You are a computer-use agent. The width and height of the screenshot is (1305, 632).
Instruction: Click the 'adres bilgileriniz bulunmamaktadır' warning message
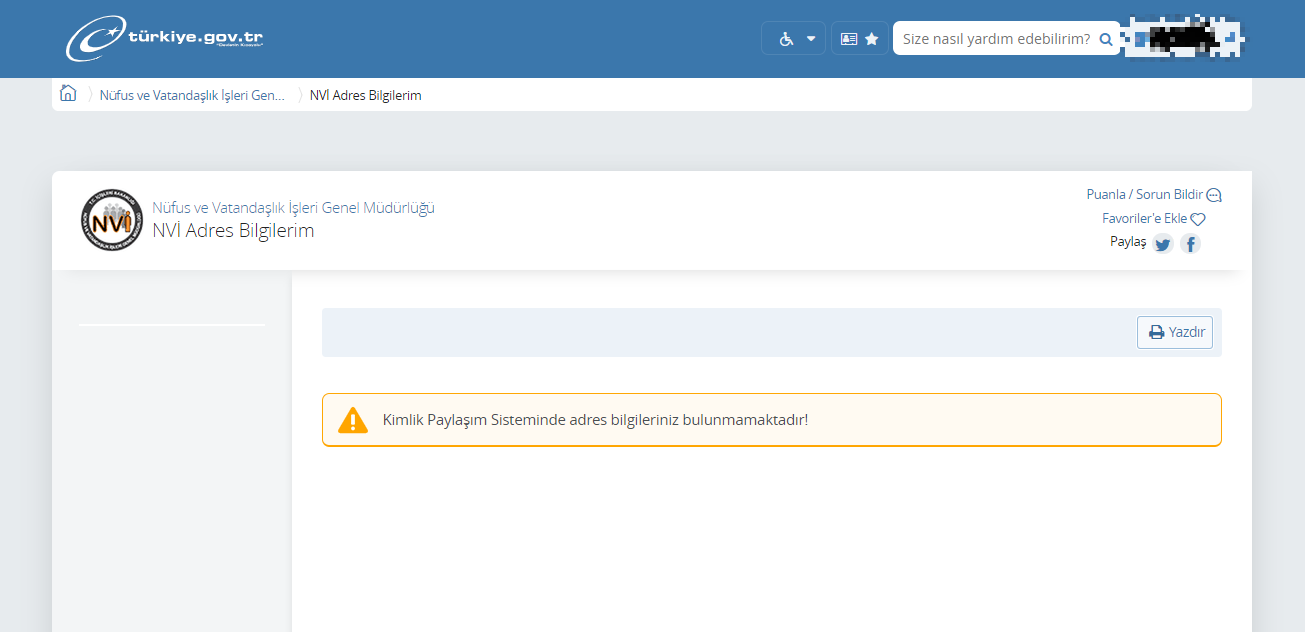coord(595,420)
